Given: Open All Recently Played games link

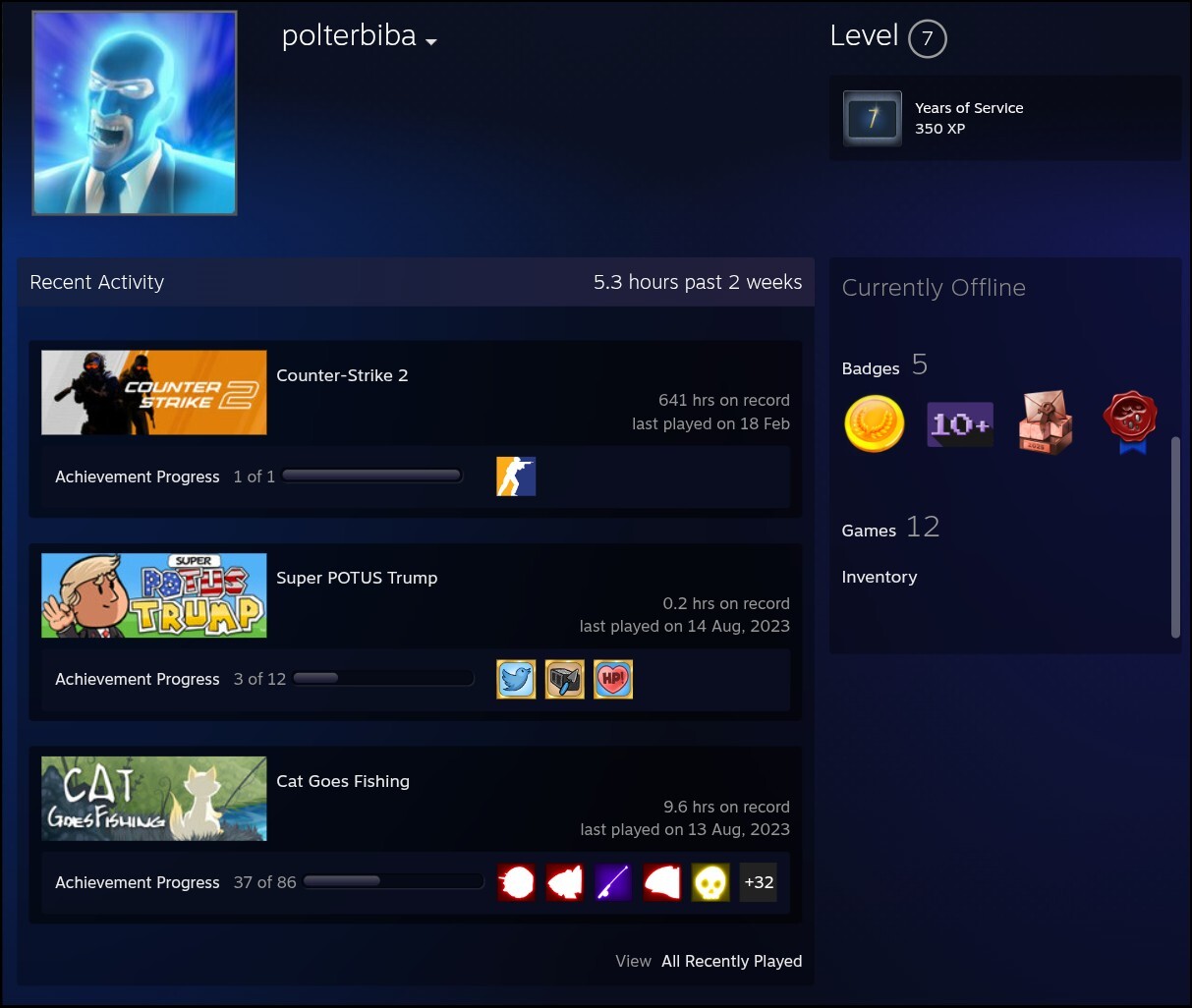Looking at the screenshot, I should (x=731, y=961).
